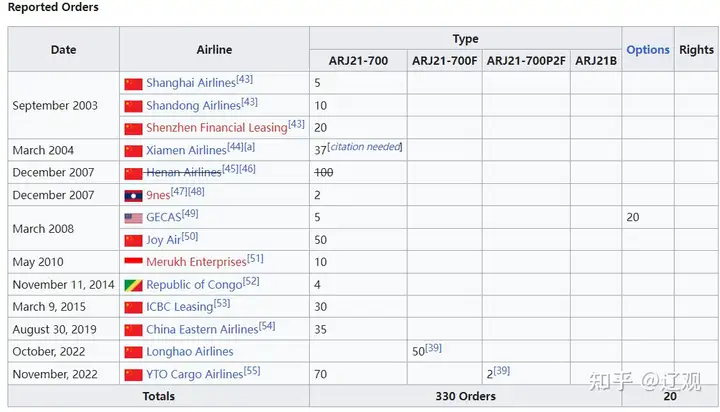The width and height of the screenshot is (720, 412).
Task: Follow the GECAS link
Action: [164, 217]
